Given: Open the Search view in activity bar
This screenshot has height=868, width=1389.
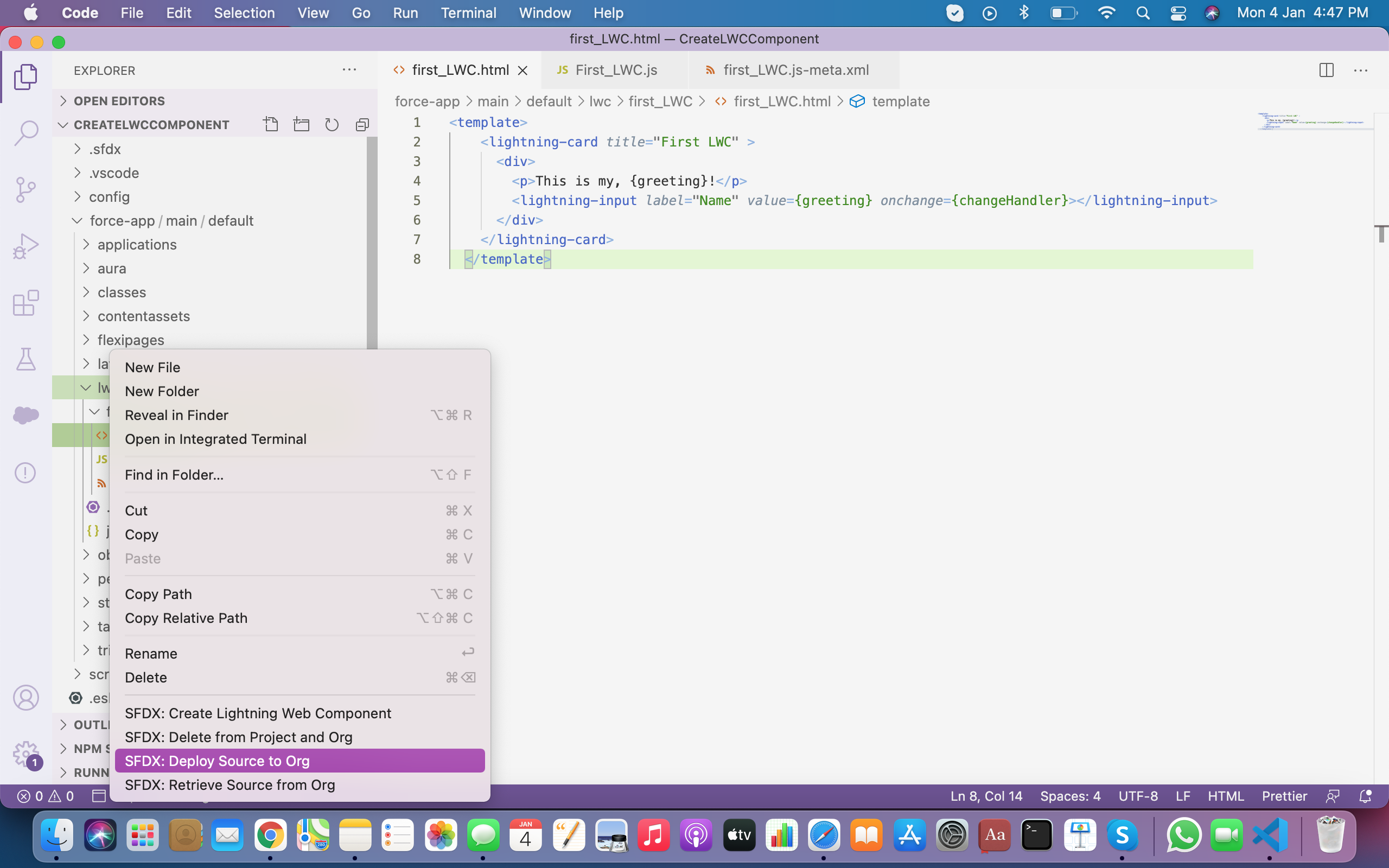Looking at the screenshot, I should click(26, 132).
